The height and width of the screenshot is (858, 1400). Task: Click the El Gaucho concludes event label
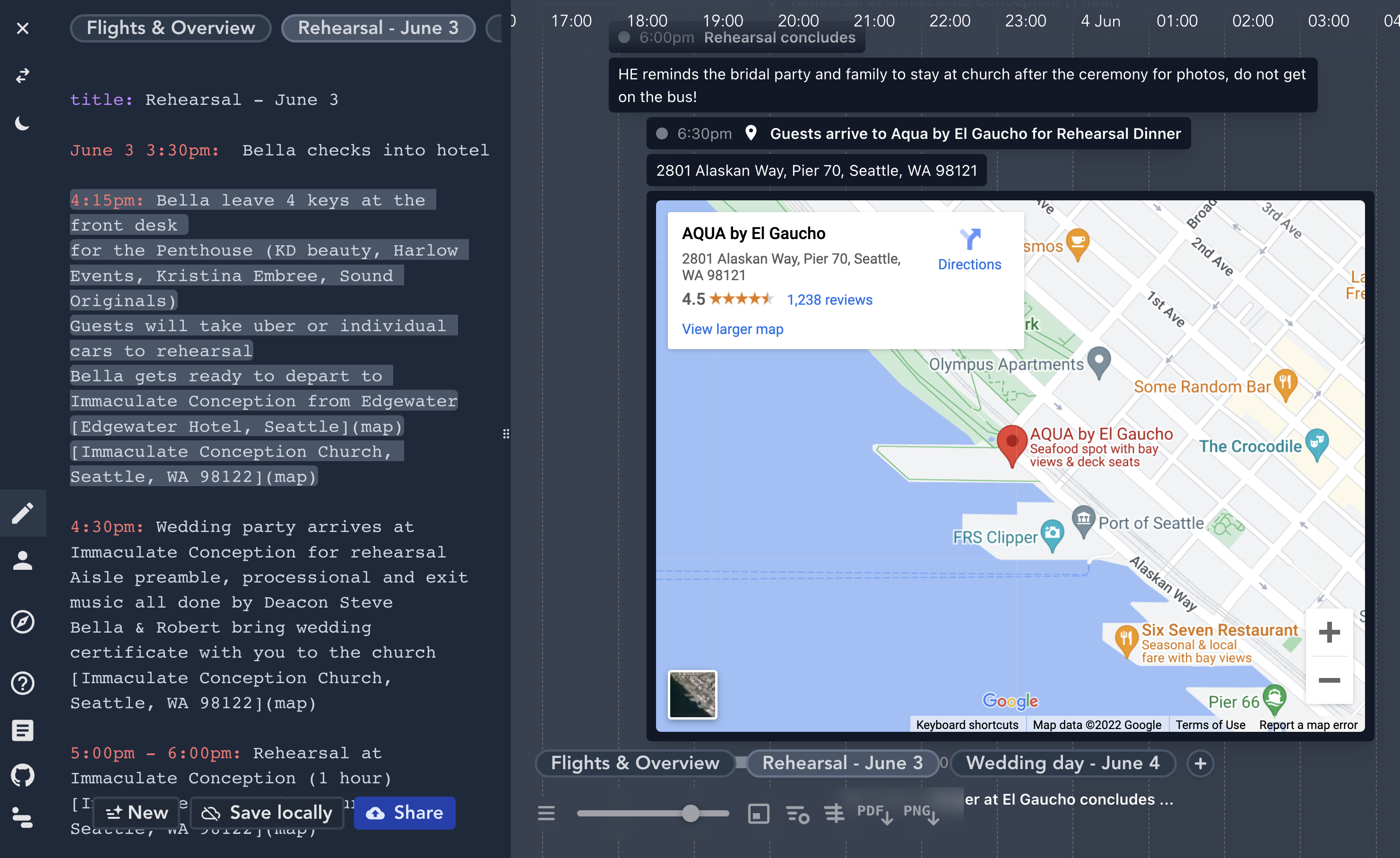point(1068,799)
